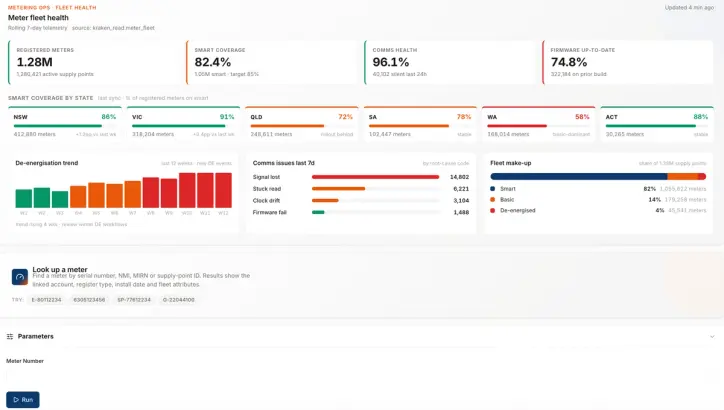Select the NSW state coverage card
This screenshot has height=410, width=724.
[x=65, y=124]
